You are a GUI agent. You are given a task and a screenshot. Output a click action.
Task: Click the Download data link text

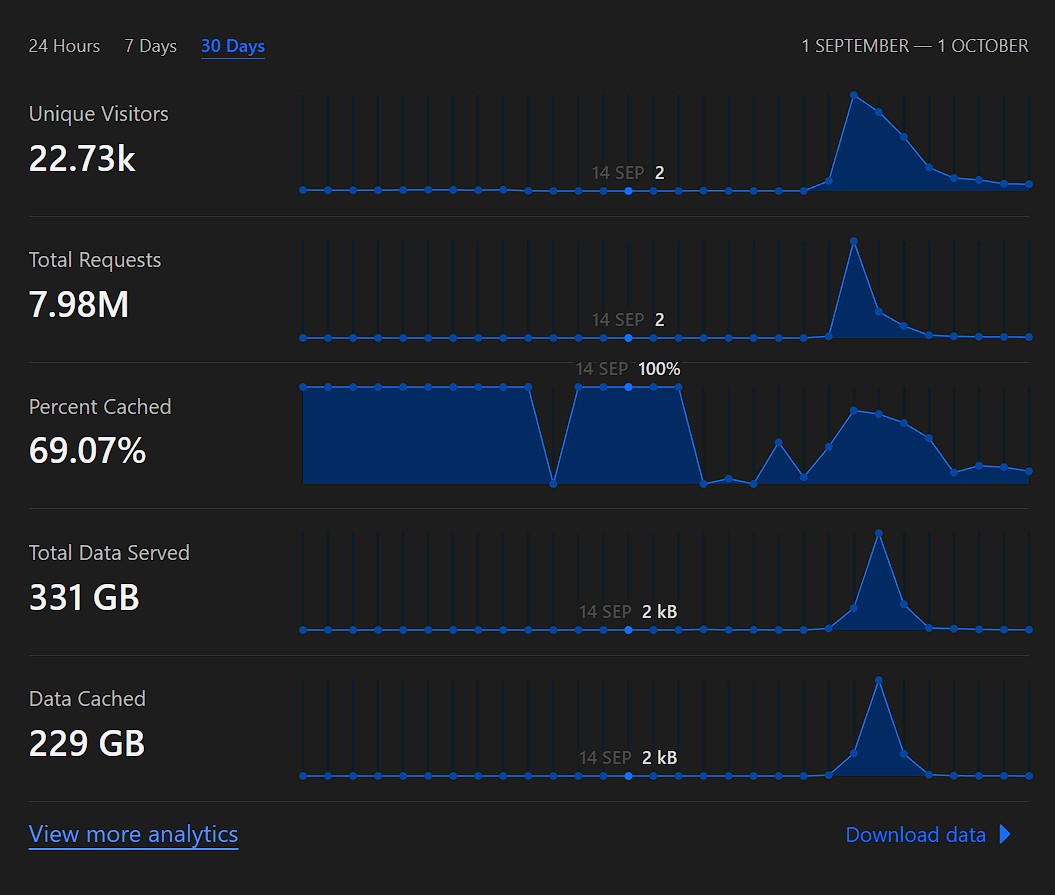click(x=915, y=835)
